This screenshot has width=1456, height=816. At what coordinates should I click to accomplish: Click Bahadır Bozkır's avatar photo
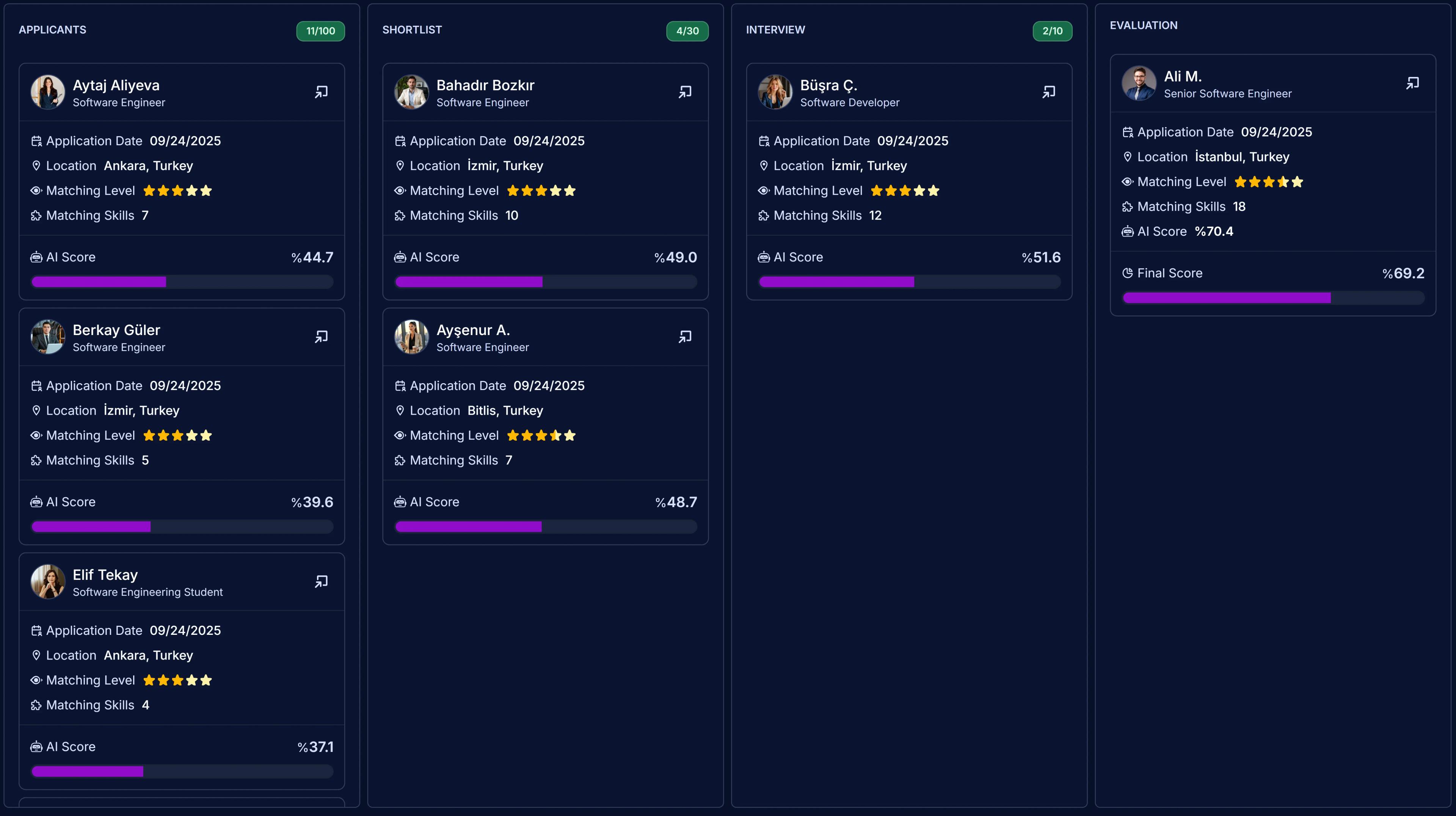[x=412, y=92]
